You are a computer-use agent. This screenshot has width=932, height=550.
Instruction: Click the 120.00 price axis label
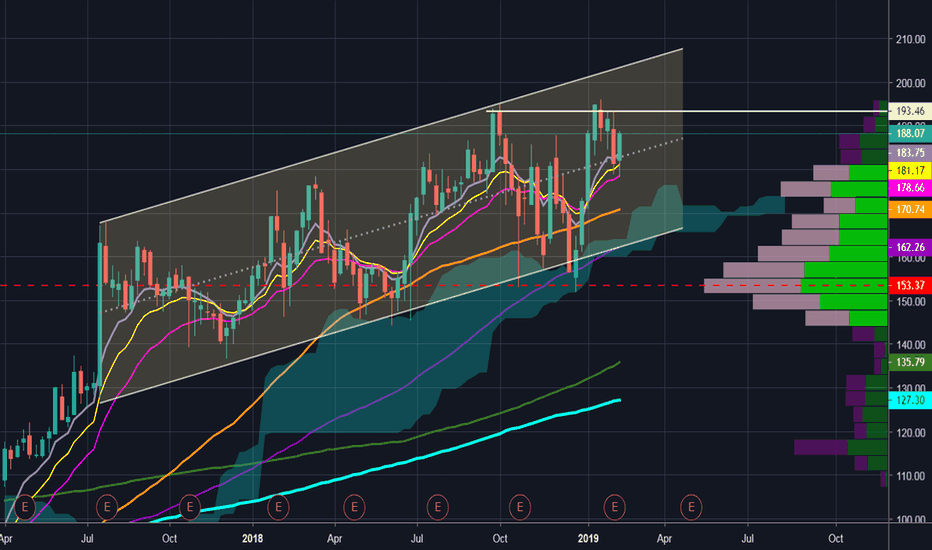coord(911,432)
